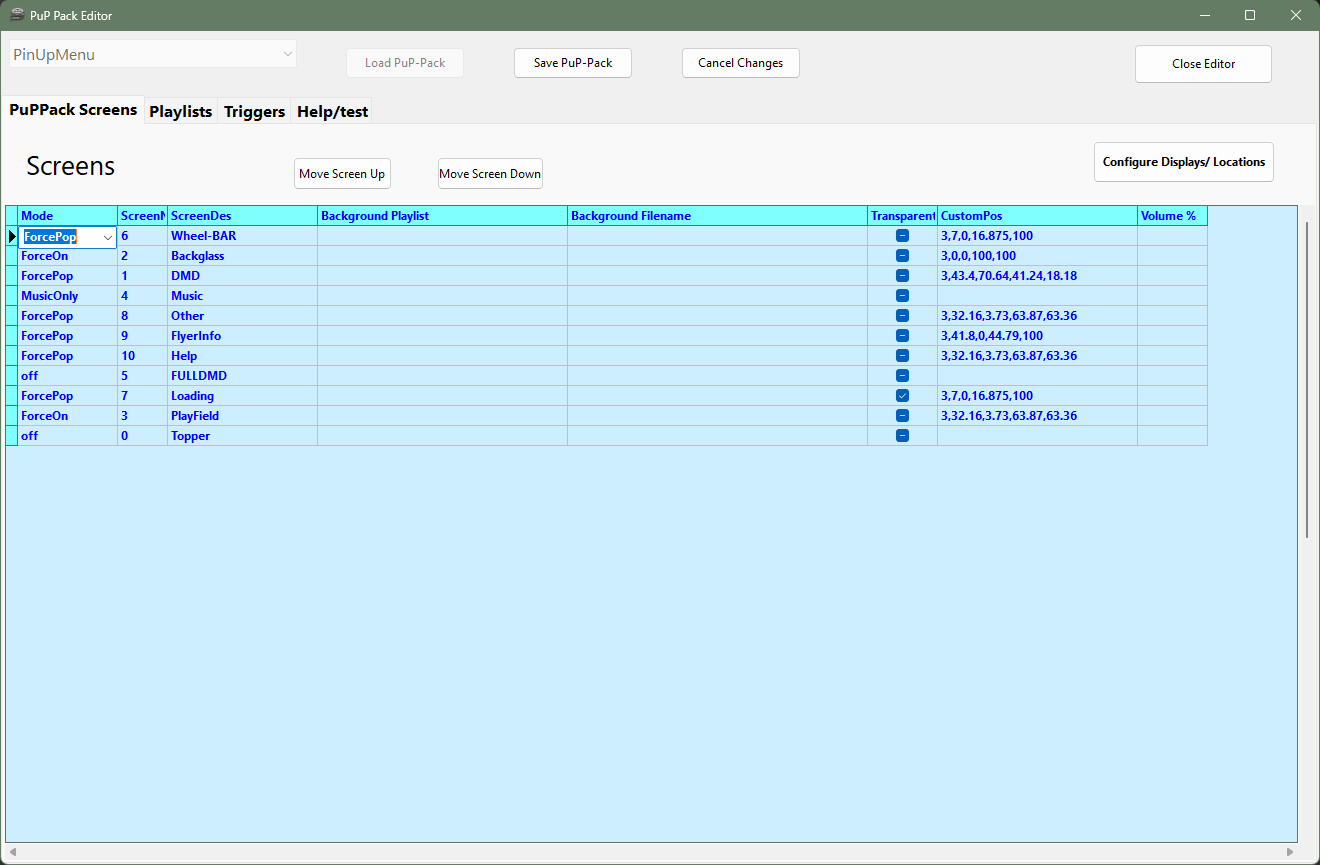Image resolution: width=1320 pixels, height=865 pixels.
Task: Click Configure Displays/ Locations button
Action: click(1183, 162)
